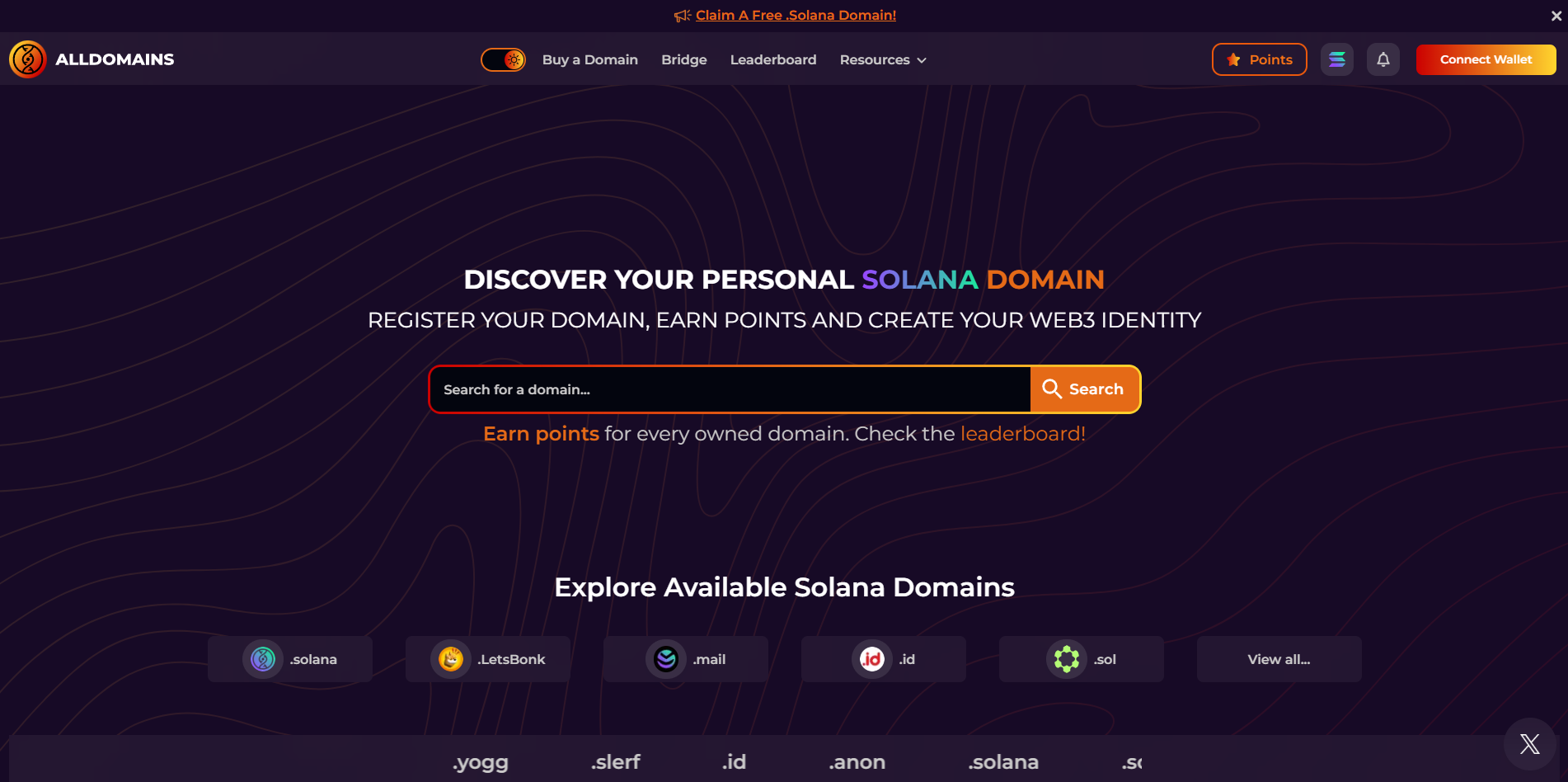Click the Claim A Free .Solana Domain link
This screenshot has width=1568, height=782.
795,15
